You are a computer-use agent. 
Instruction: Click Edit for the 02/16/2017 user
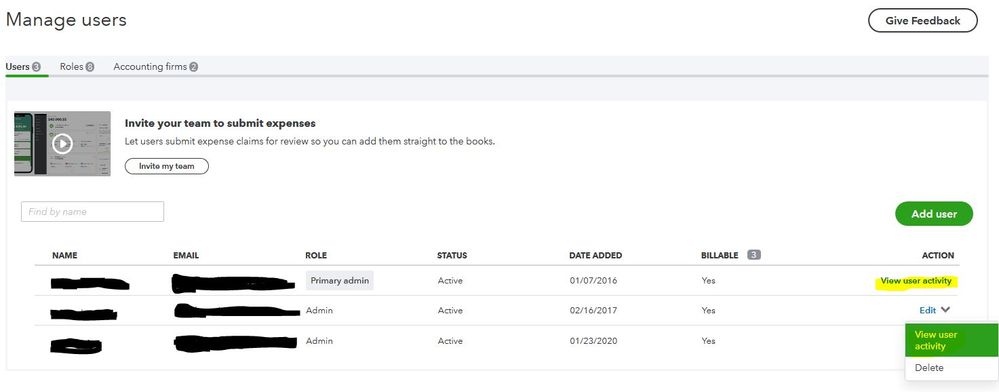[x=928, y=310]
